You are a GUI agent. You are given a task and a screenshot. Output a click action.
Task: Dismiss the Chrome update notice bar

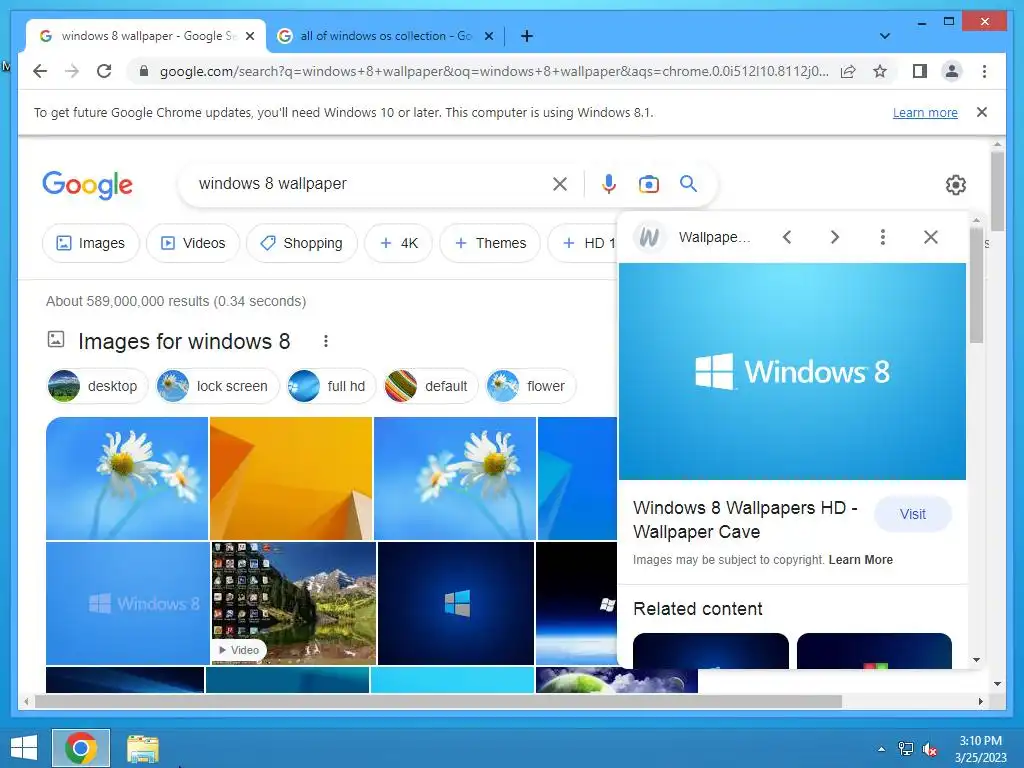tap(982, 112)
